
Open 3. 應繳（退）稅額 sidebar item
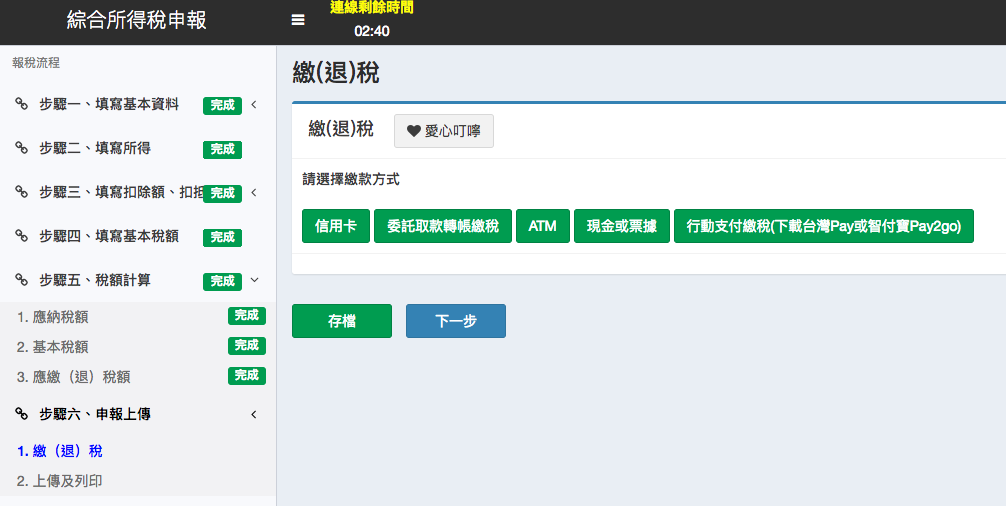(74, 377)
